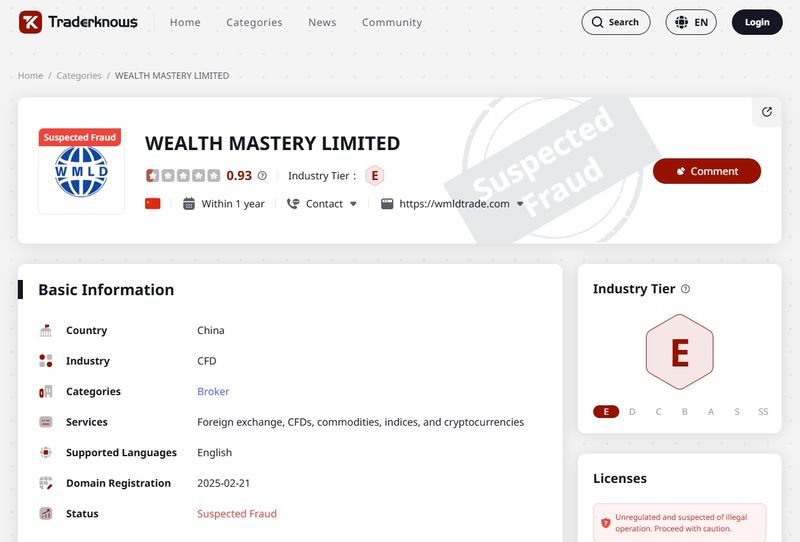
Task: Click the Status row icon
Action: coord(46,513)
